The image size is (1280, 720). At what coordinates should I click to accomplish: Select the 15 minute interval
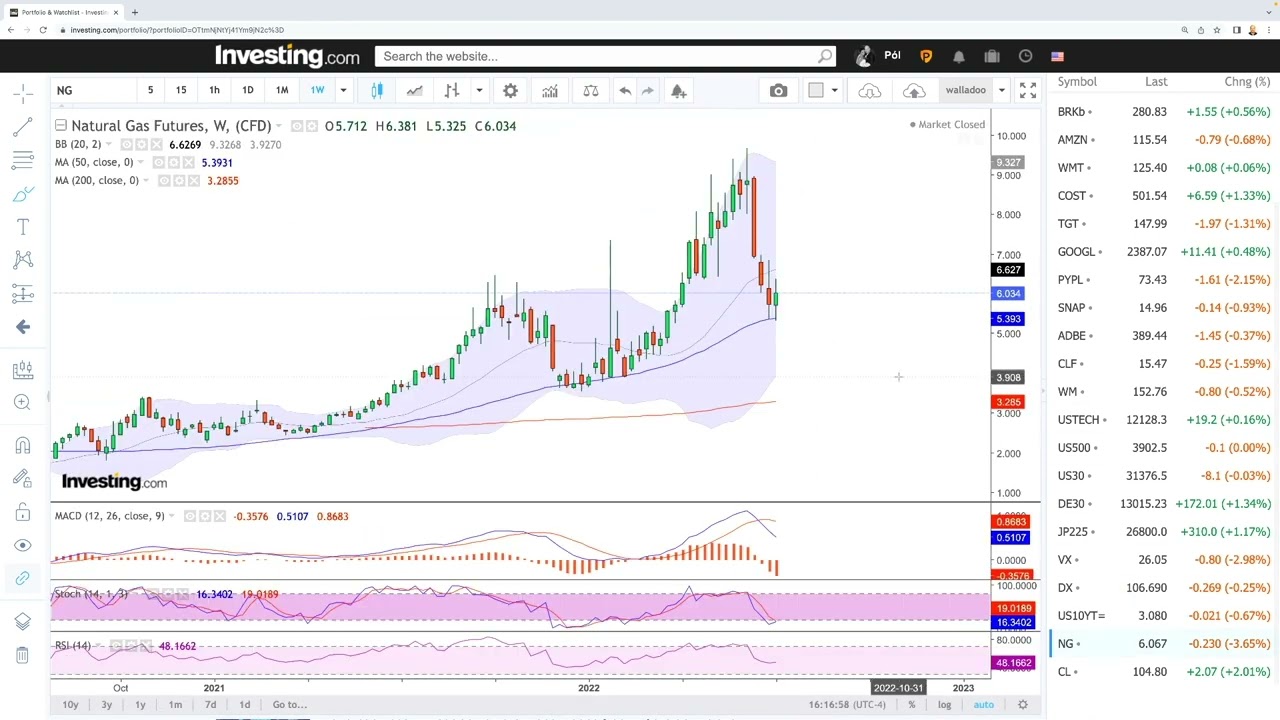coord(181,90)
